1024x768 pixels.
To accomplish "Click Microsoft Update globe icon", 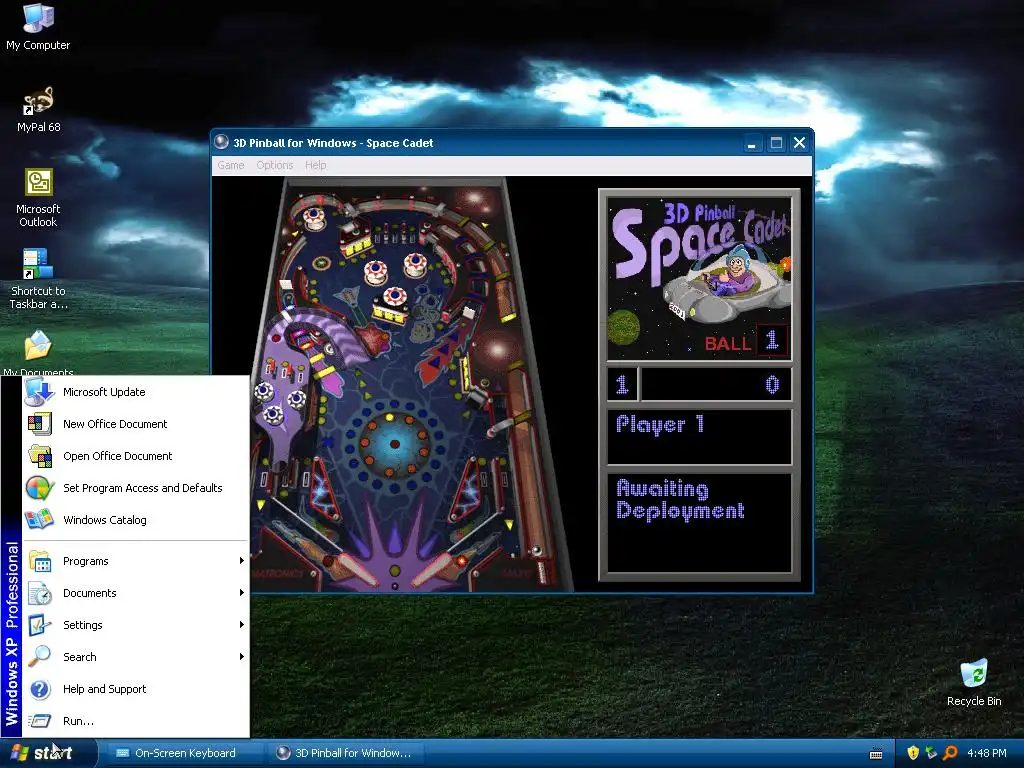I will (x=39, y=392).
